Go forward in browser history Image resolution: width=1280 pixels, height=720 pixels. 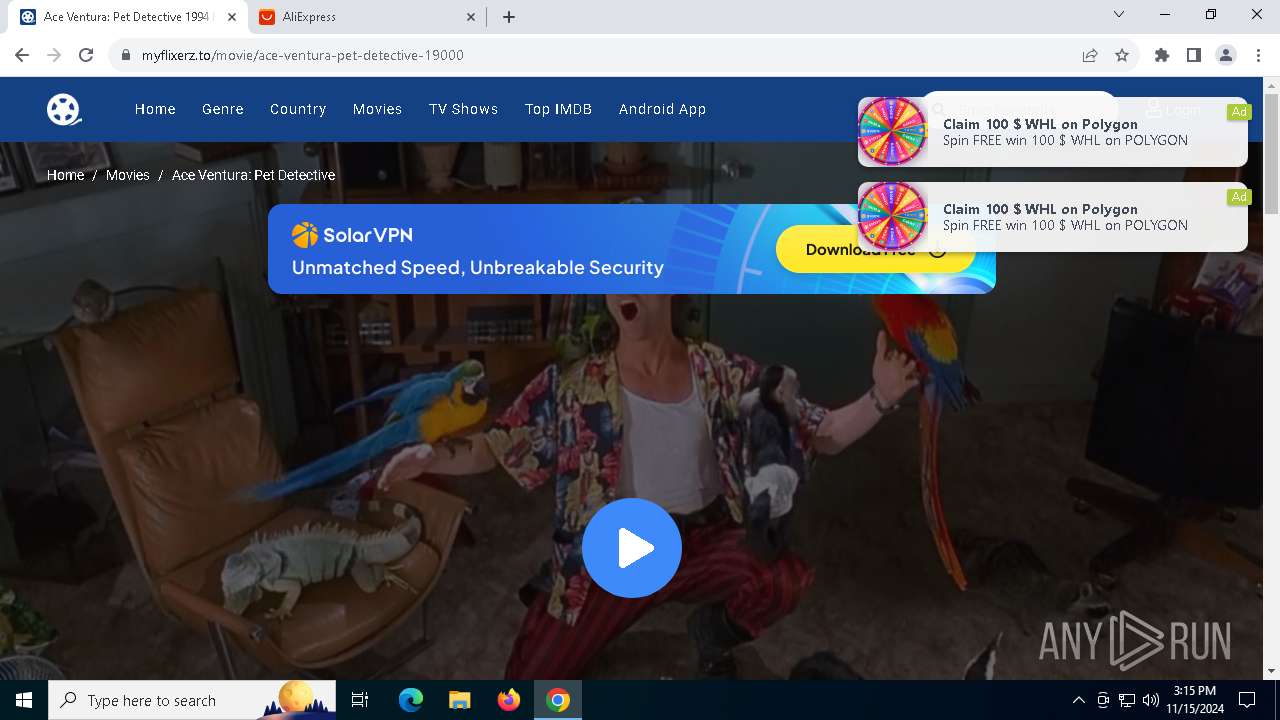click(x=54, y=55)
